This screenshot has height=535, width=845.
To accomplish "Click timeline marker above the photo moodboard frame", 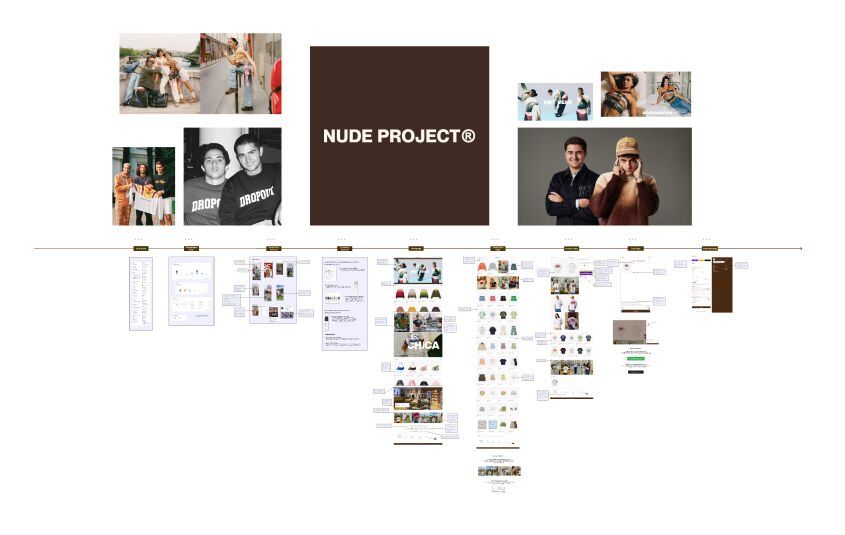I will 274,248.
